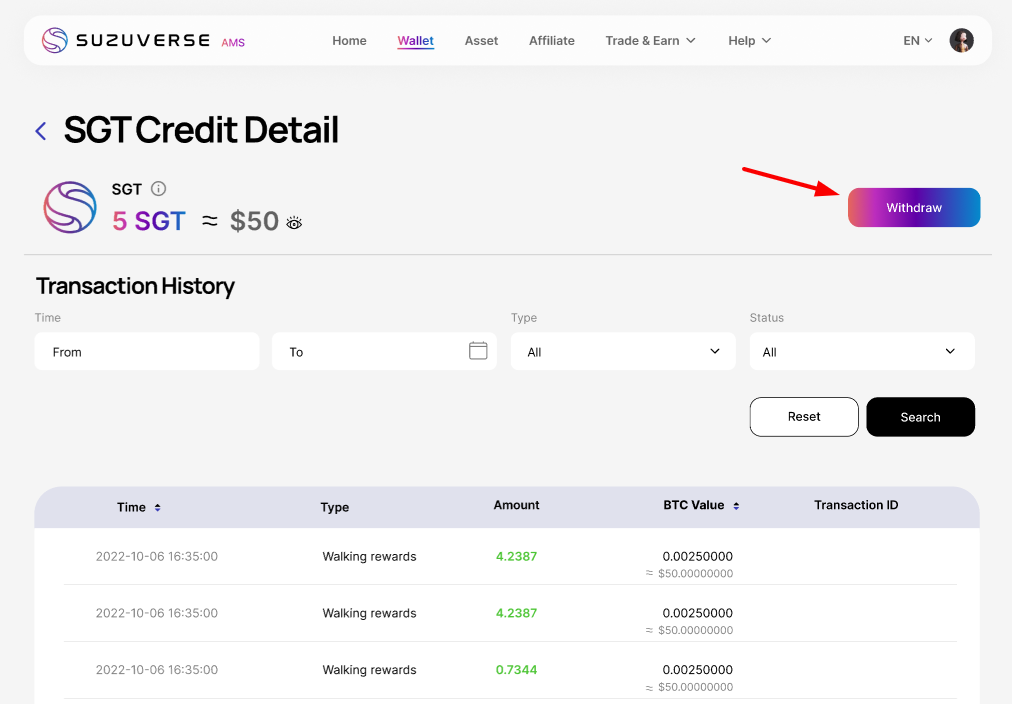The height and width of the screenshot is (704, 1012).
Task: Expand the Trade & Earn menu
Action: (x=650, y=41)
